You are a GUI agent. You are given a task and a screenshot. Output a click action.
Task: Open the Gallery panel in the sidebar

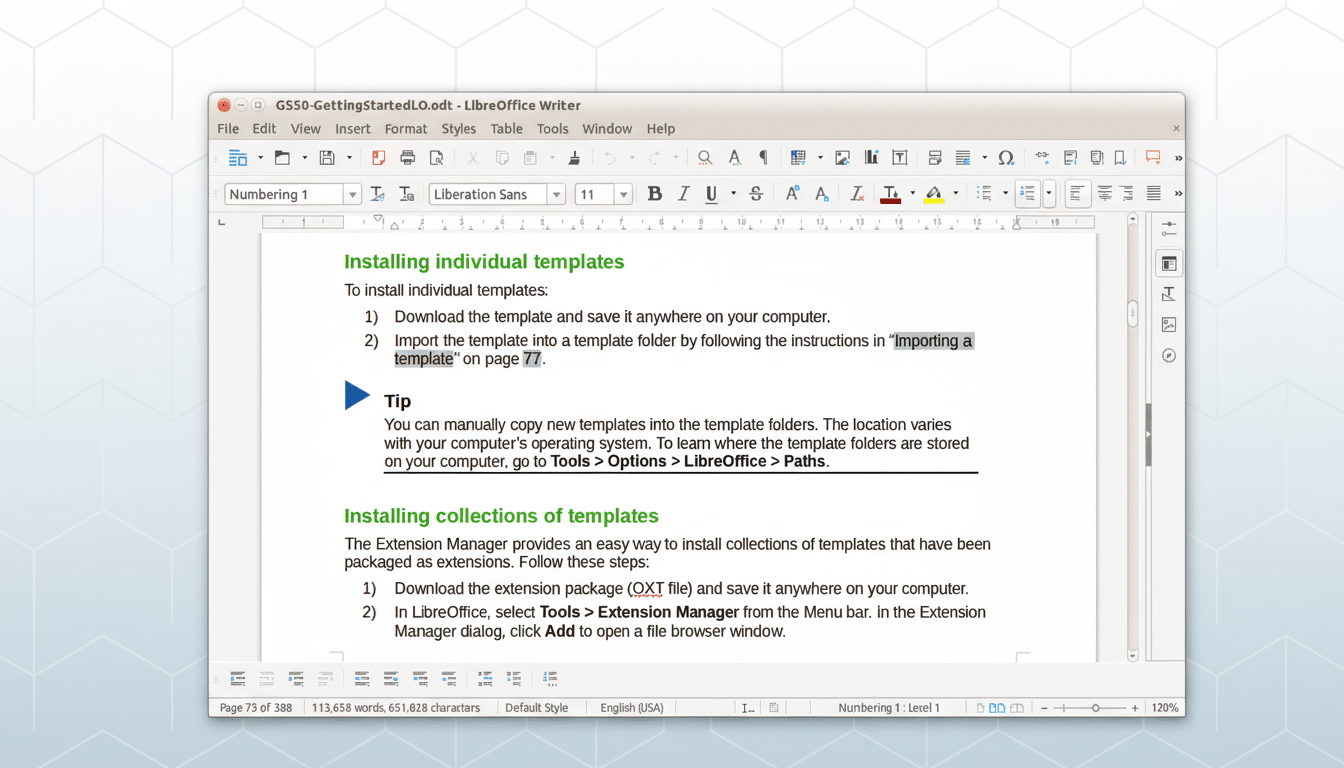click(1168, 324)
